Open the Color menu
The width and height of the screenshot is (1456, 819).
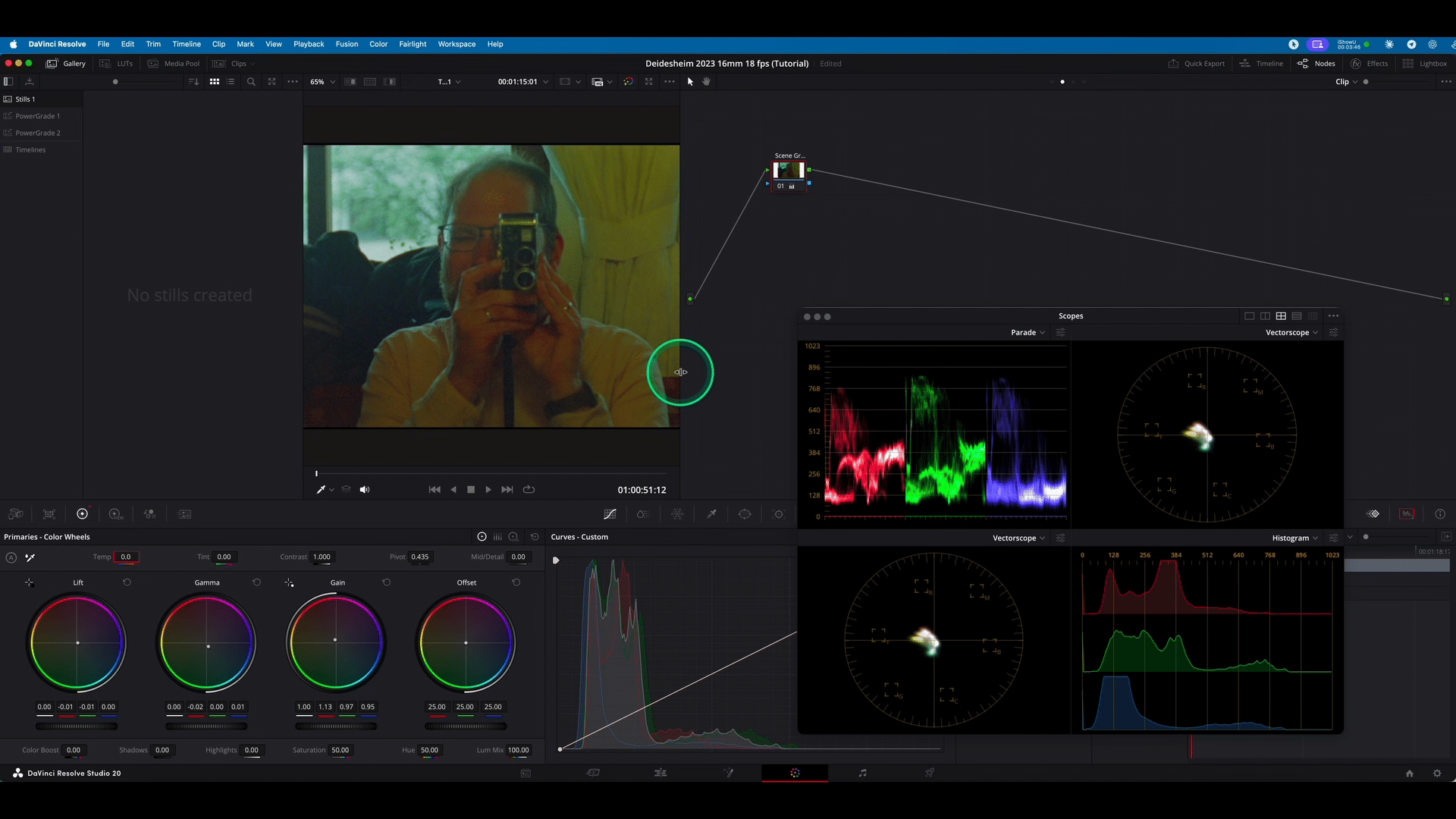tap(378, 44)
